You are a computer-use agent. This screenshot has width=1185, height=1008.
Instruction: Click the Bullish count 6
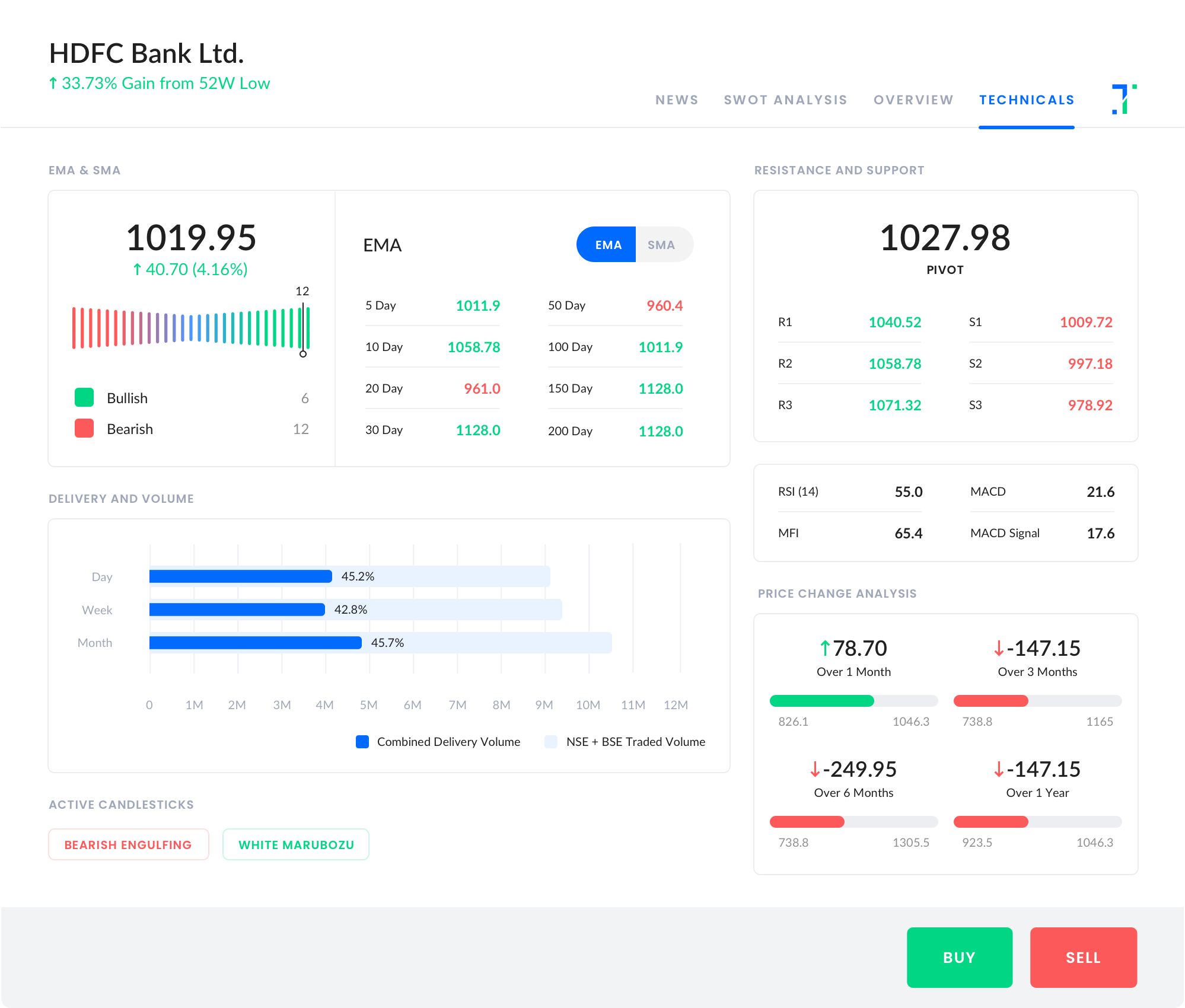(305, 398)
